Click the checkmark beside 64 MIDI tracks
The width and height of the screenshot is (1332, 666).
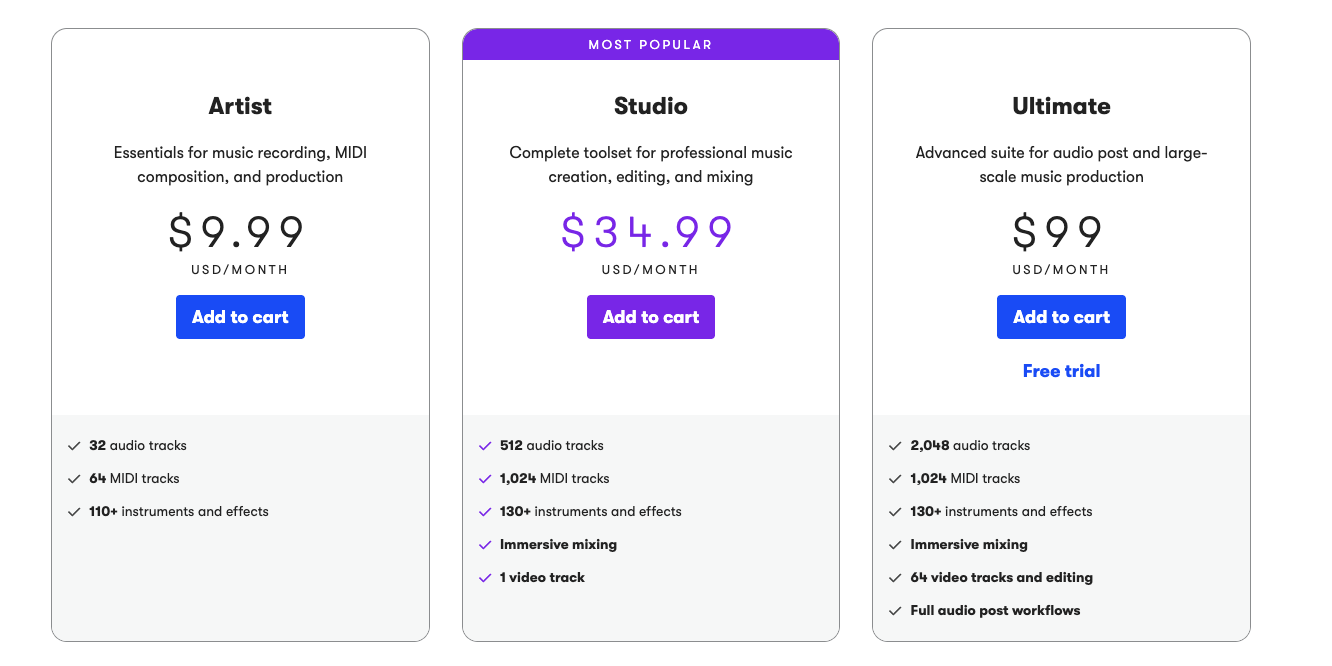tap(74, 479)
